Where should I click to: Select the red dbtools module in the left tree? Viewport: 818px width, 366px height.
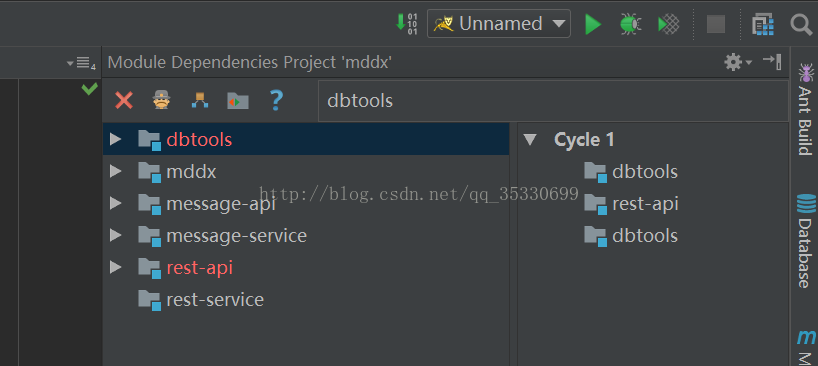coord(199,139)
